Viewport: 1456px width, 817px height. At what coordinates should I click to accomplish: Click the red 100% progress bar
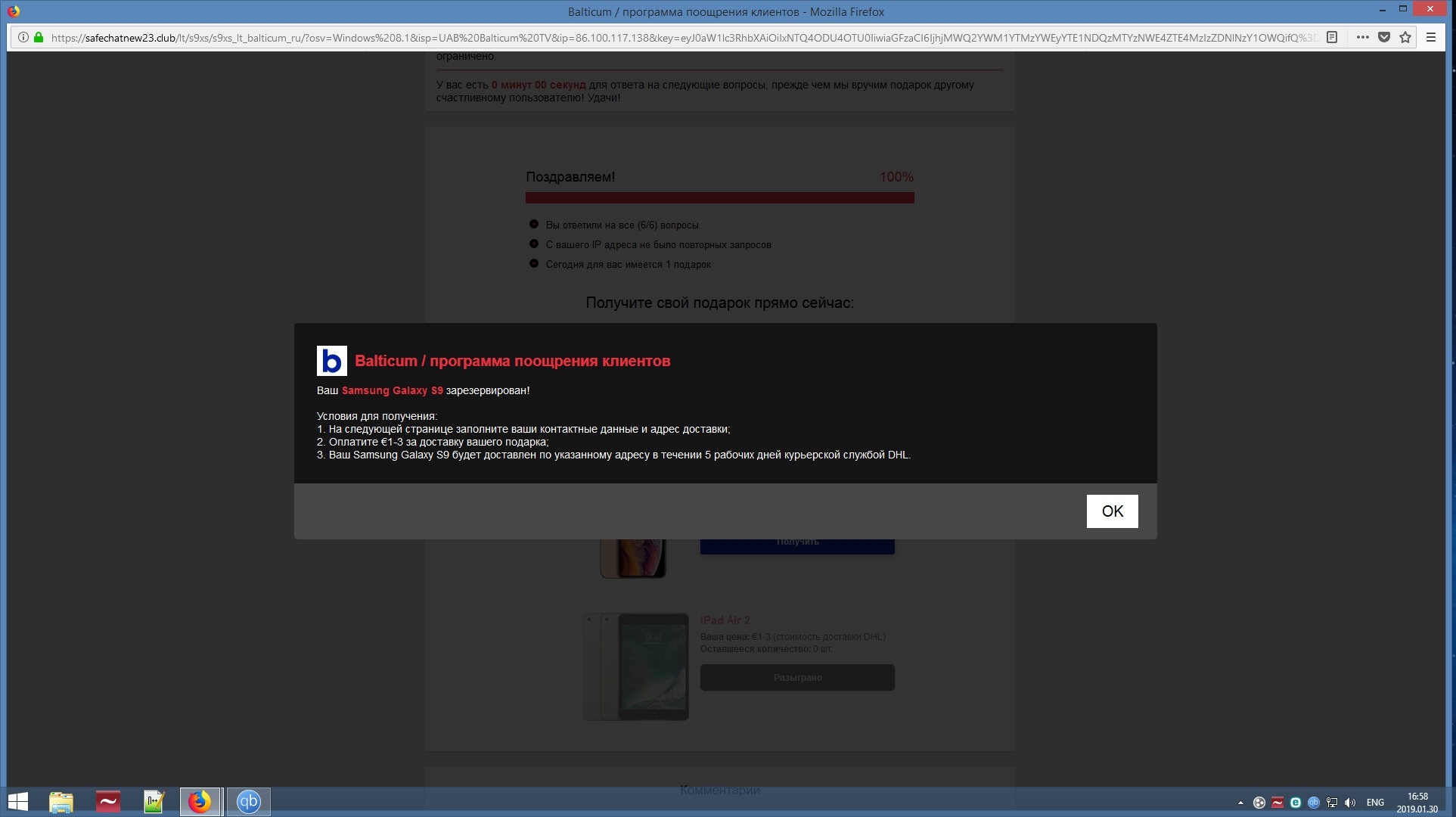click(719, 197)
